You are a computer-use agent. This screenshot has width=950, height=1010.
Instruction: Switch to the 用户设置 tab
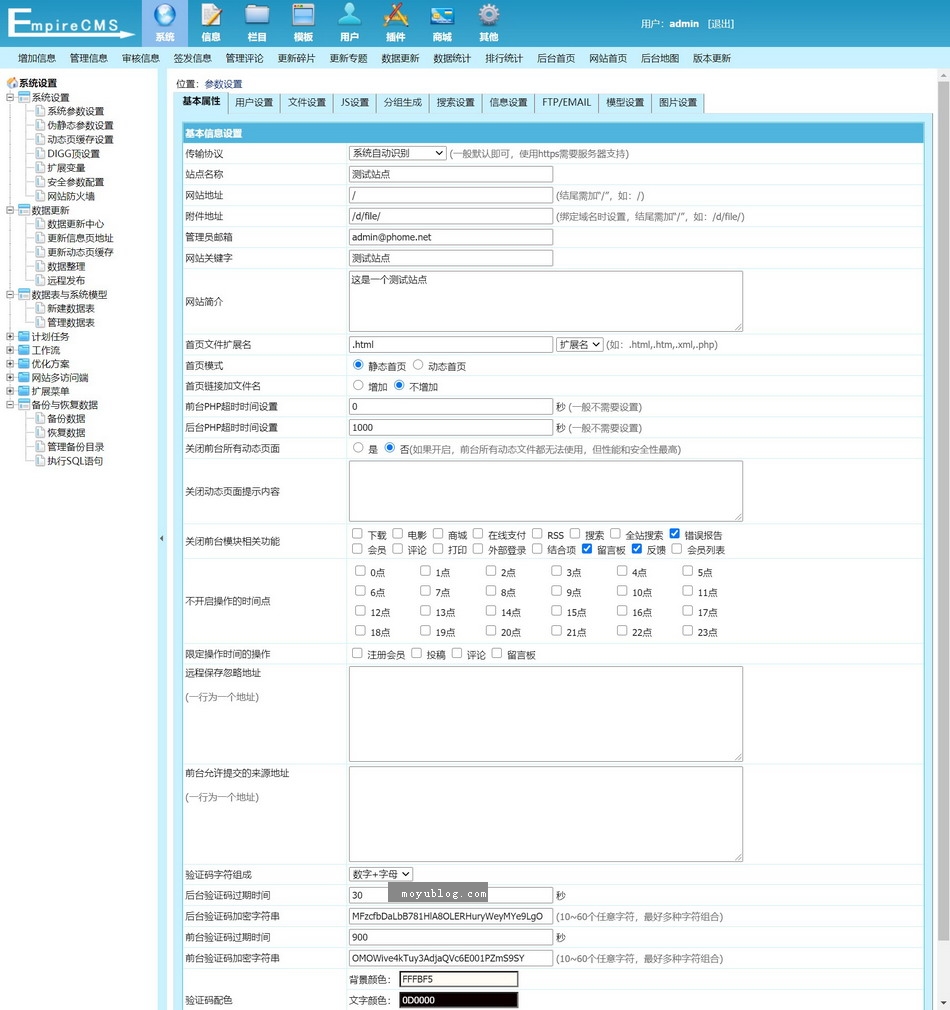(x=254, y=102)
